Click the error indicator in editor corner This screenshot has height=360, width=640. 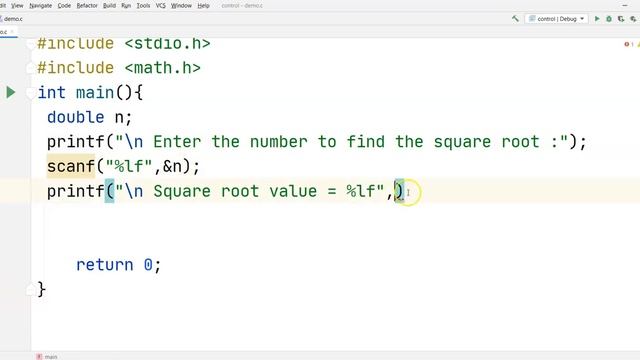click(x=628, y=44)
